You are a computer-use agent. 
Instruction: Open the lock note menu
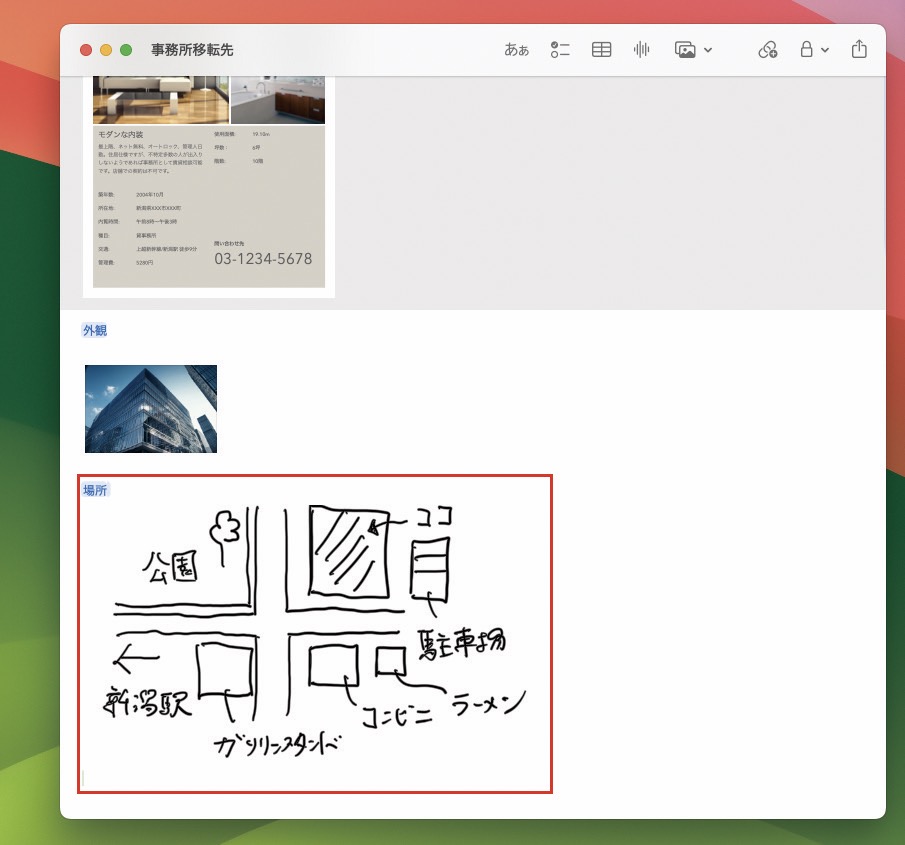(814, 50)
